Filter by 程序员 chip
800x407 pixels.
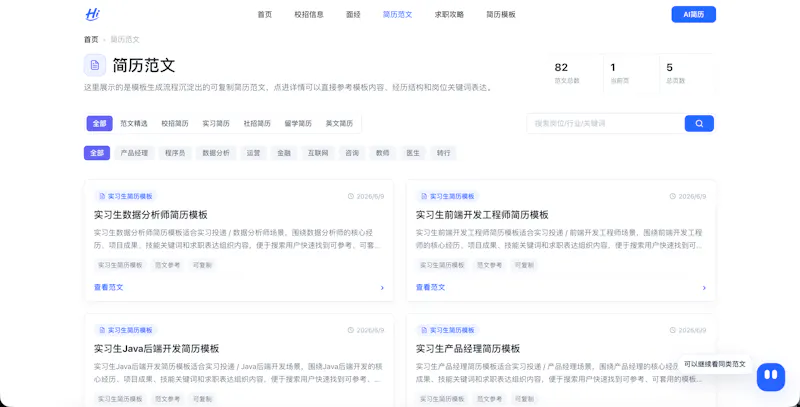click(175, 153)
